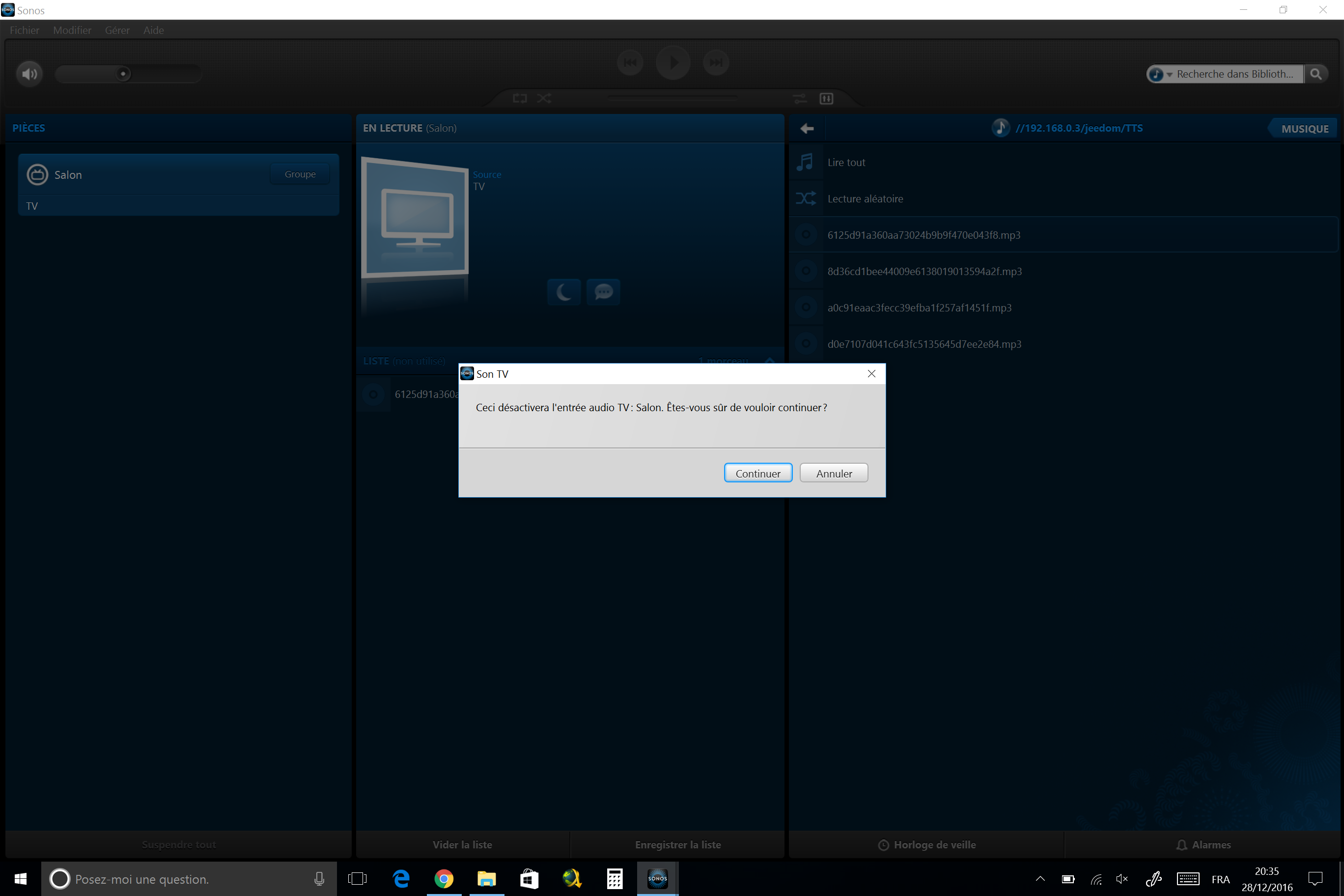Open Calculator from taskbar

[615, 879]
